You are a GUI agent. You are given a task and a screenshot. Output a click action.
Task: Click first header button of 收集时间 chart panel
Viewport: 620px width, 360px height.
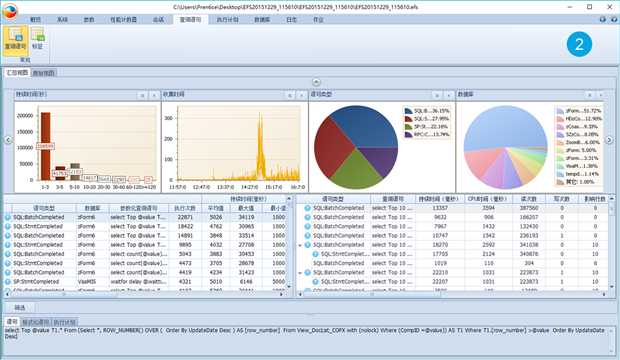pyautogui.click(x=290, y=95)
